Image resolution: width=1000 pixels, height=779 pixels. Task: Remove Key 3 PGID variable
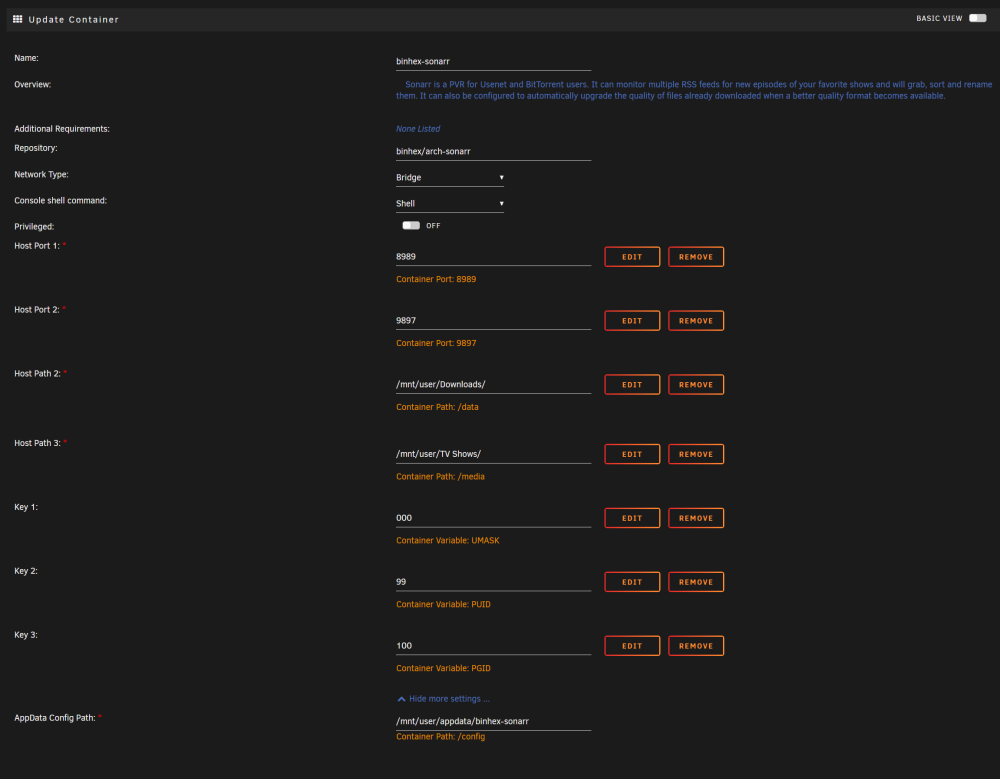696,645
